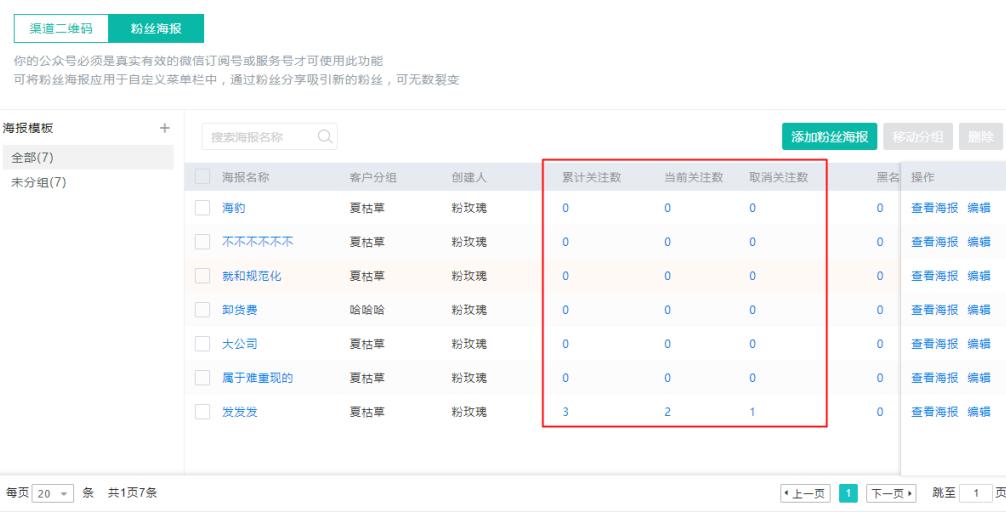Select 未分组(7) group
The width and height of the screenshot is (1006, 512).
coord(38,182)
